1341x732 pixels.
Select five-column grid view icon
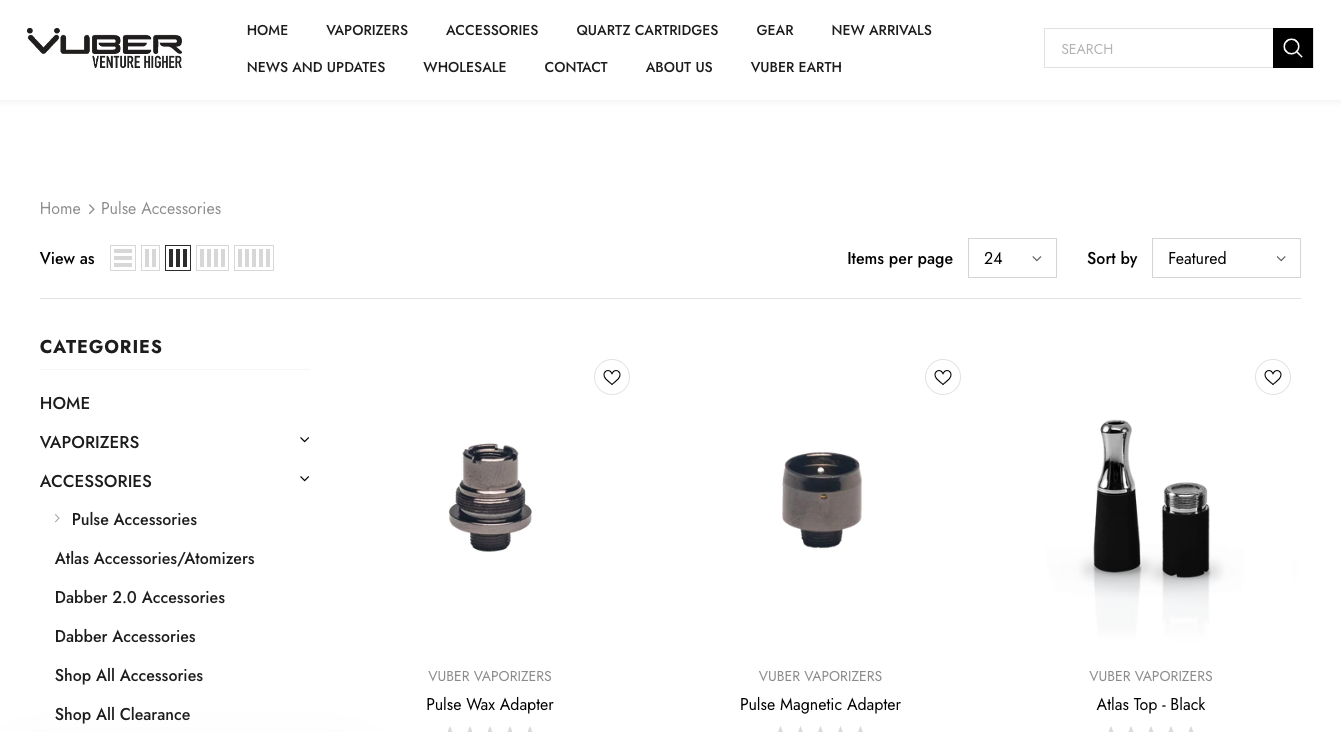click(x=254, y=258)
